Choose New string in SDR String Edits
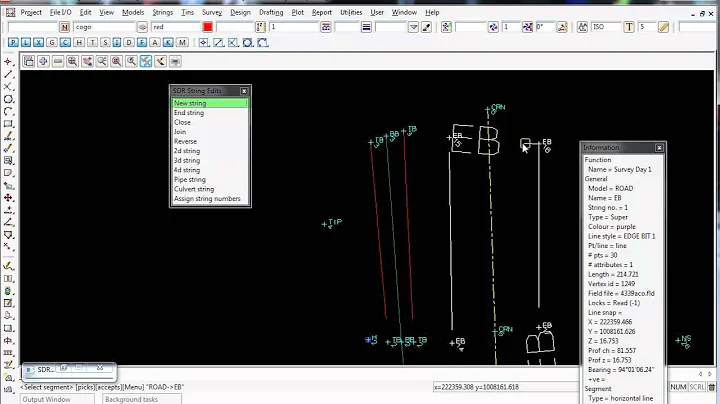Viewport: 720px width, 404px height. pos(210,103)
